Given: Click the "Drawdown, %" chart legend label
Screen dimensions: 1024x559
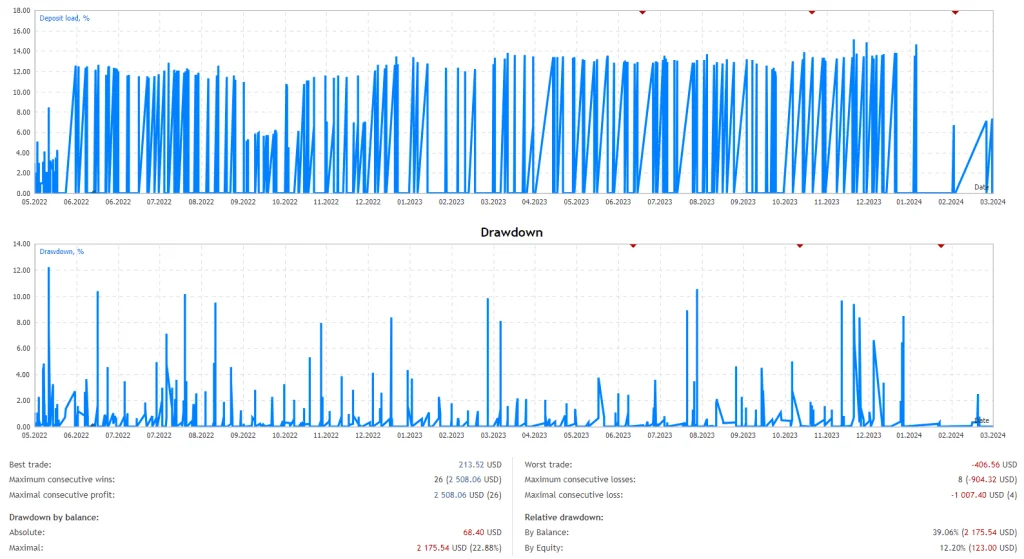Looking at the screenshot, I should click(x=62, y=251).
